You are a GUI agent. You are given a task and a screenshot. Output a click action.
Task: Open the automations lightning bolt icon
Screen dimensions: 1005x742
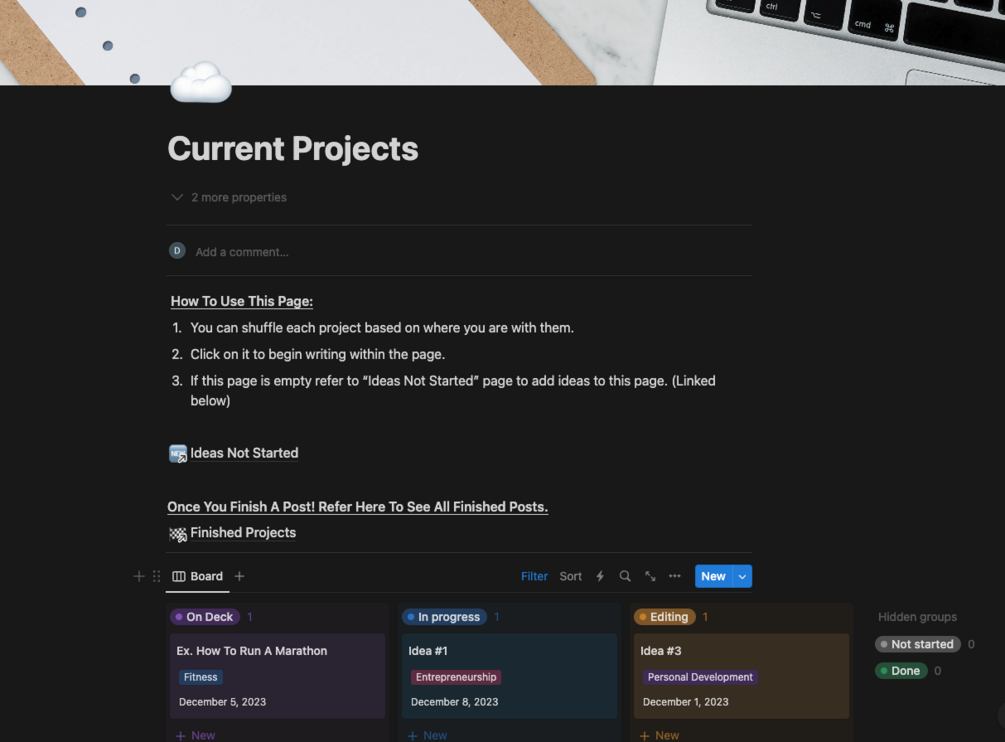coord(600,576)
